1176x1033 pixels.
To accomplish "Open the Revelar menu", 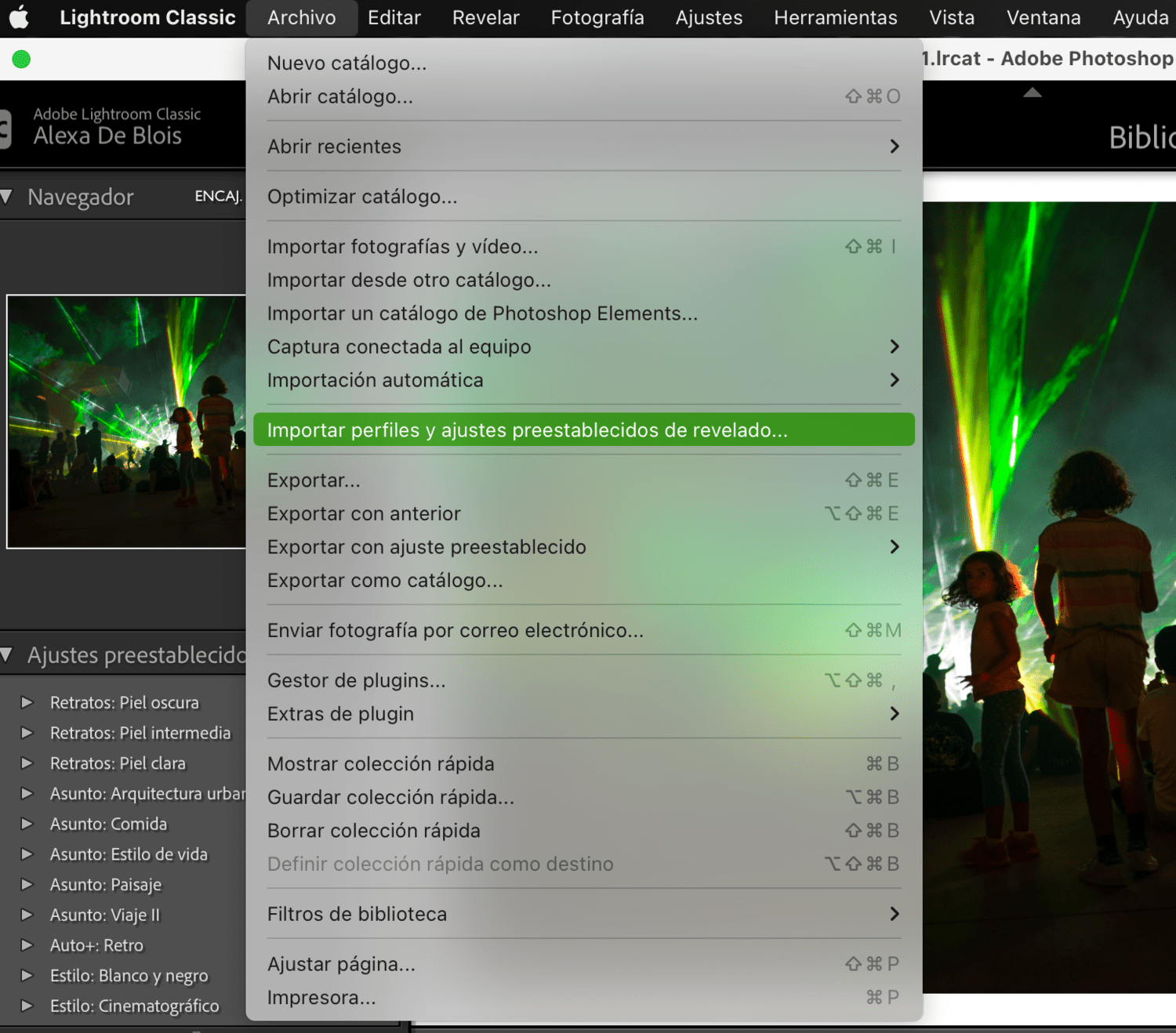I will coord(486,17).
